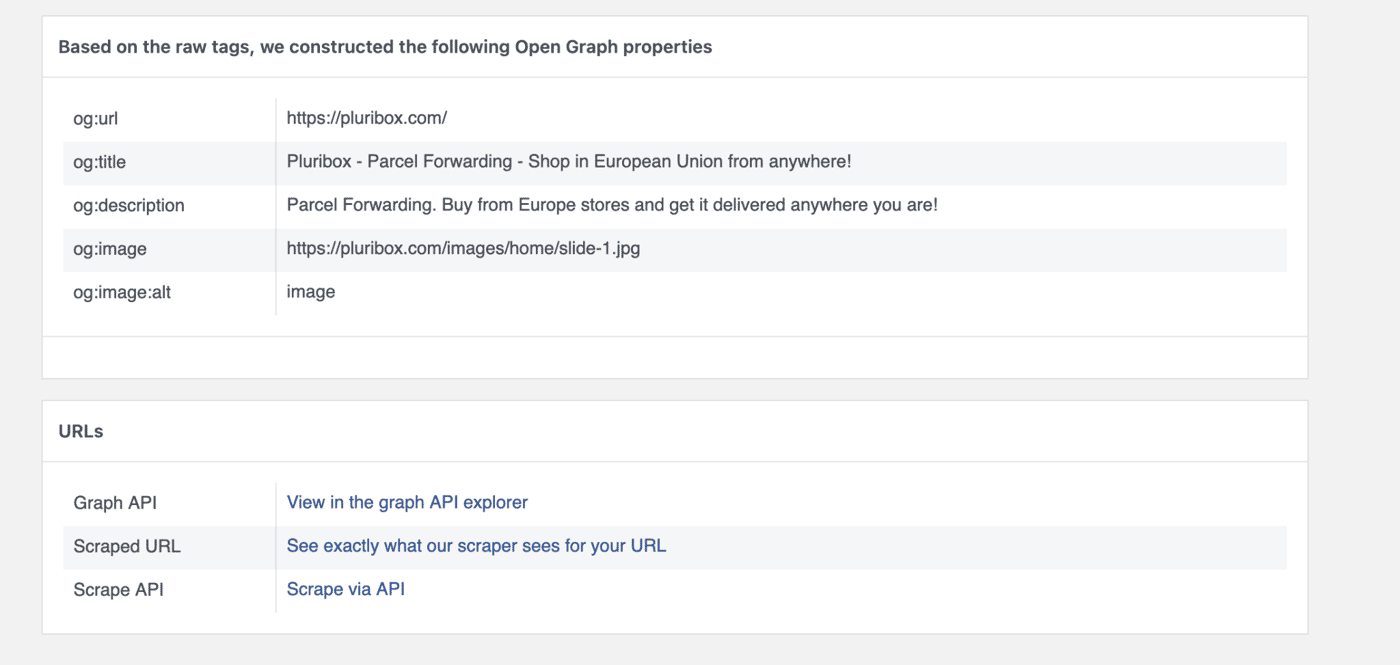Open the 'Scrape via API' link
1400x665 pixels.
tap(346, 589)
